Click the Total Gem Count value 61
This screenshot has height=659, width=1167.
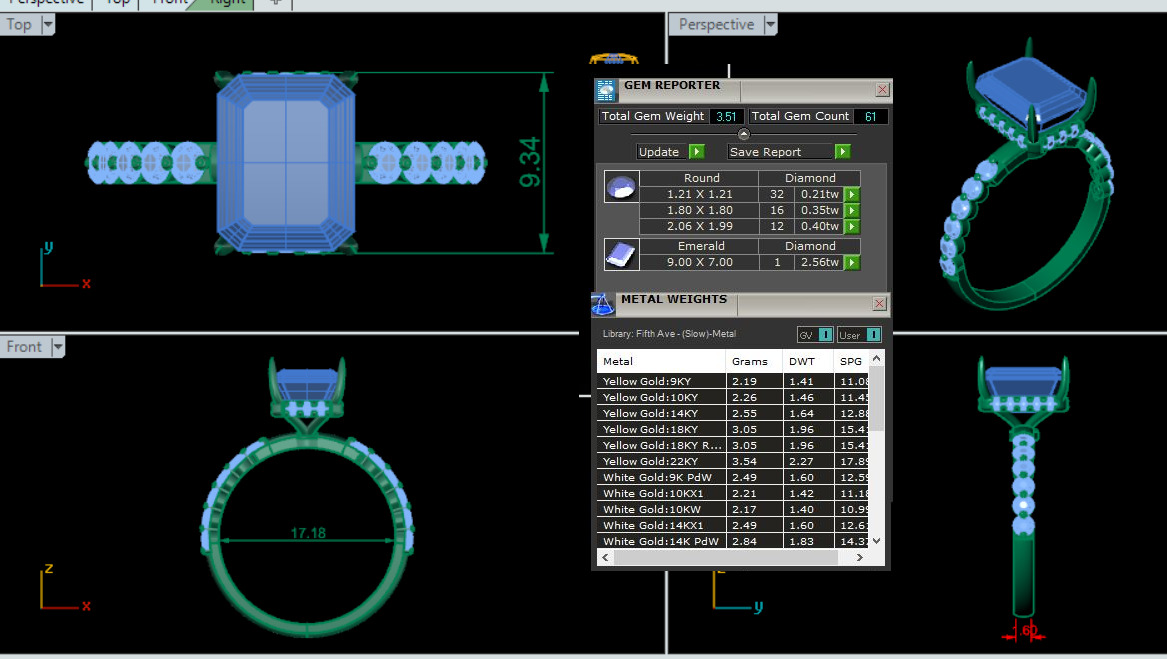(x=870, y=117)
